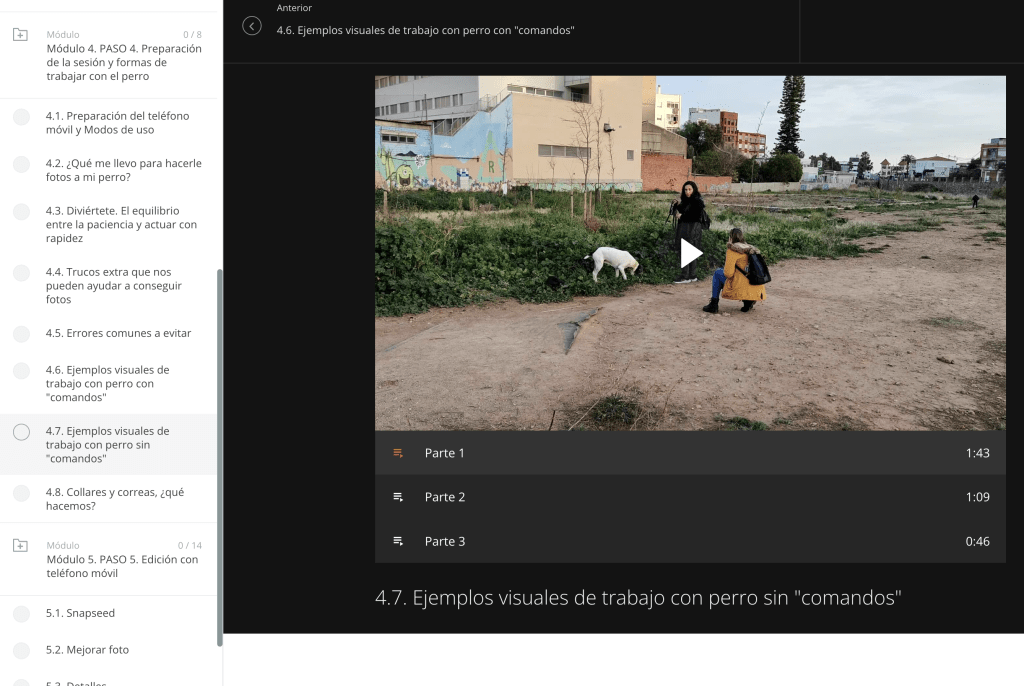Open lesson 4.2 ¿Qué me llevo para hacerle fotos
Screen dimensions: 1024x686
(123, 170)
